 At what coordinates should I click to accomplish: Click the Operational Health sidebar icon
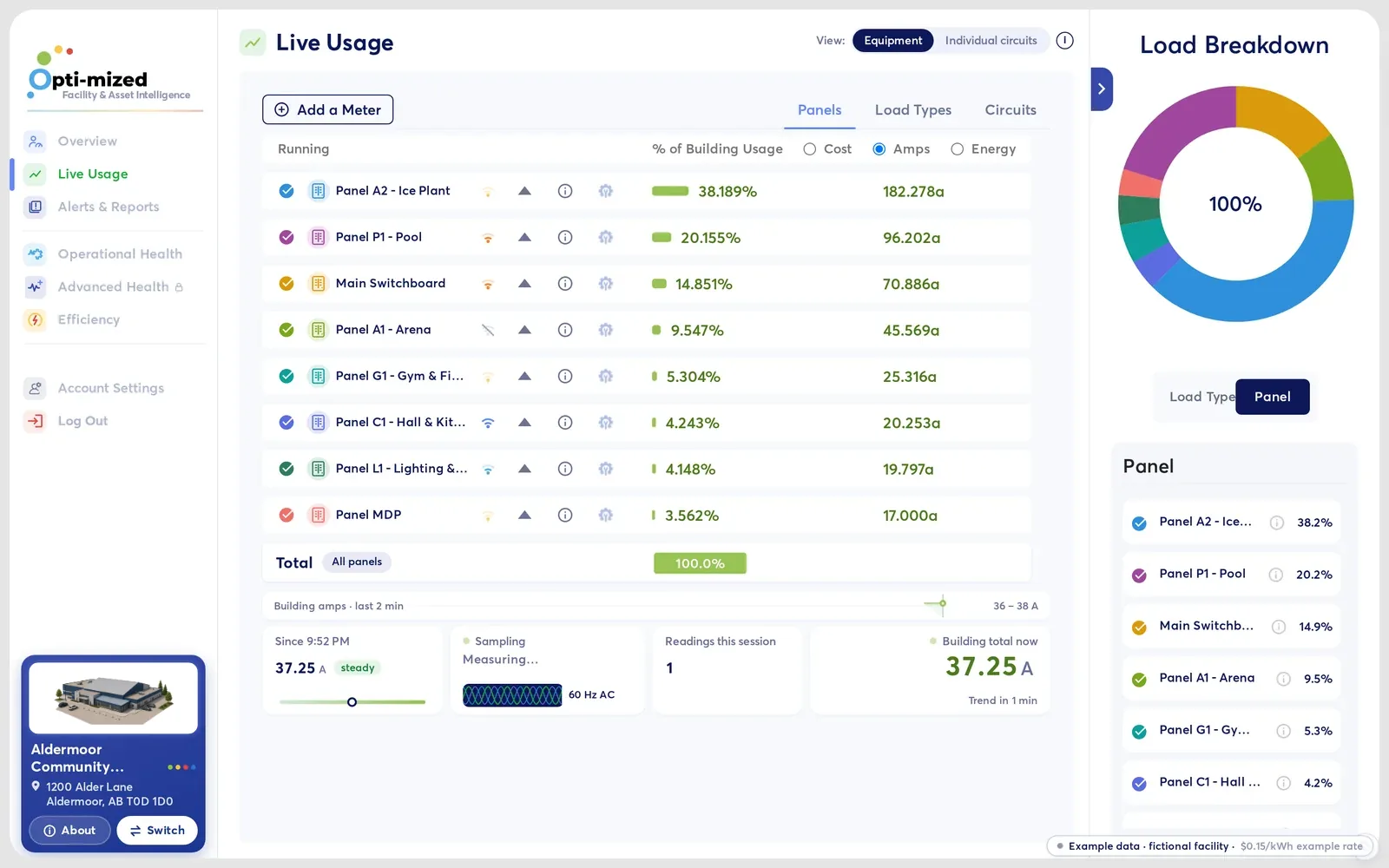pyautogui.click(x=35, y=253)
